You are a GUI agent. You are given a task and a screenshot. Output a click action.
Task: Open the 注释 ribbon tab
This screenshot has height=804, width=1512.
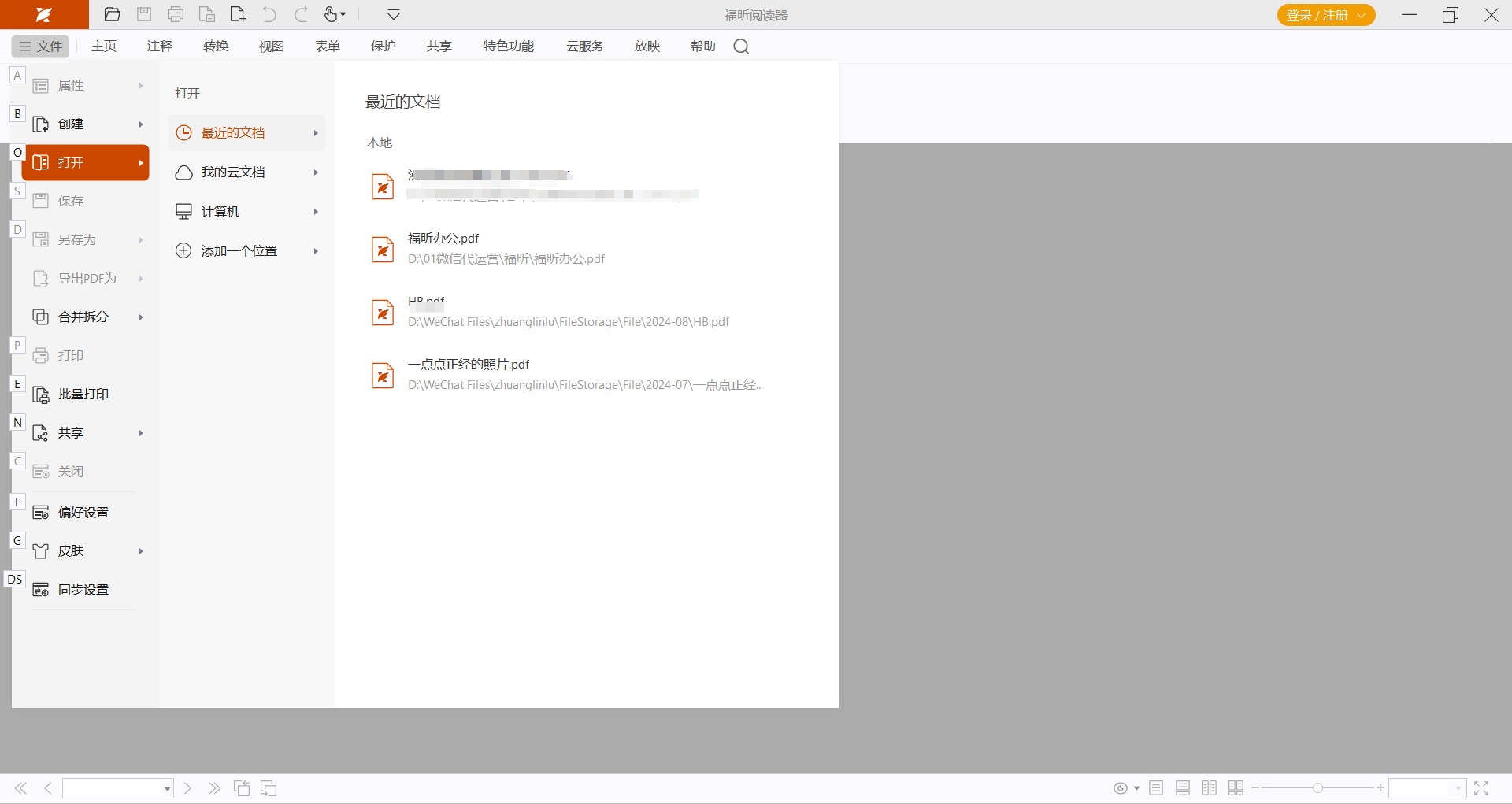point(160,46)
